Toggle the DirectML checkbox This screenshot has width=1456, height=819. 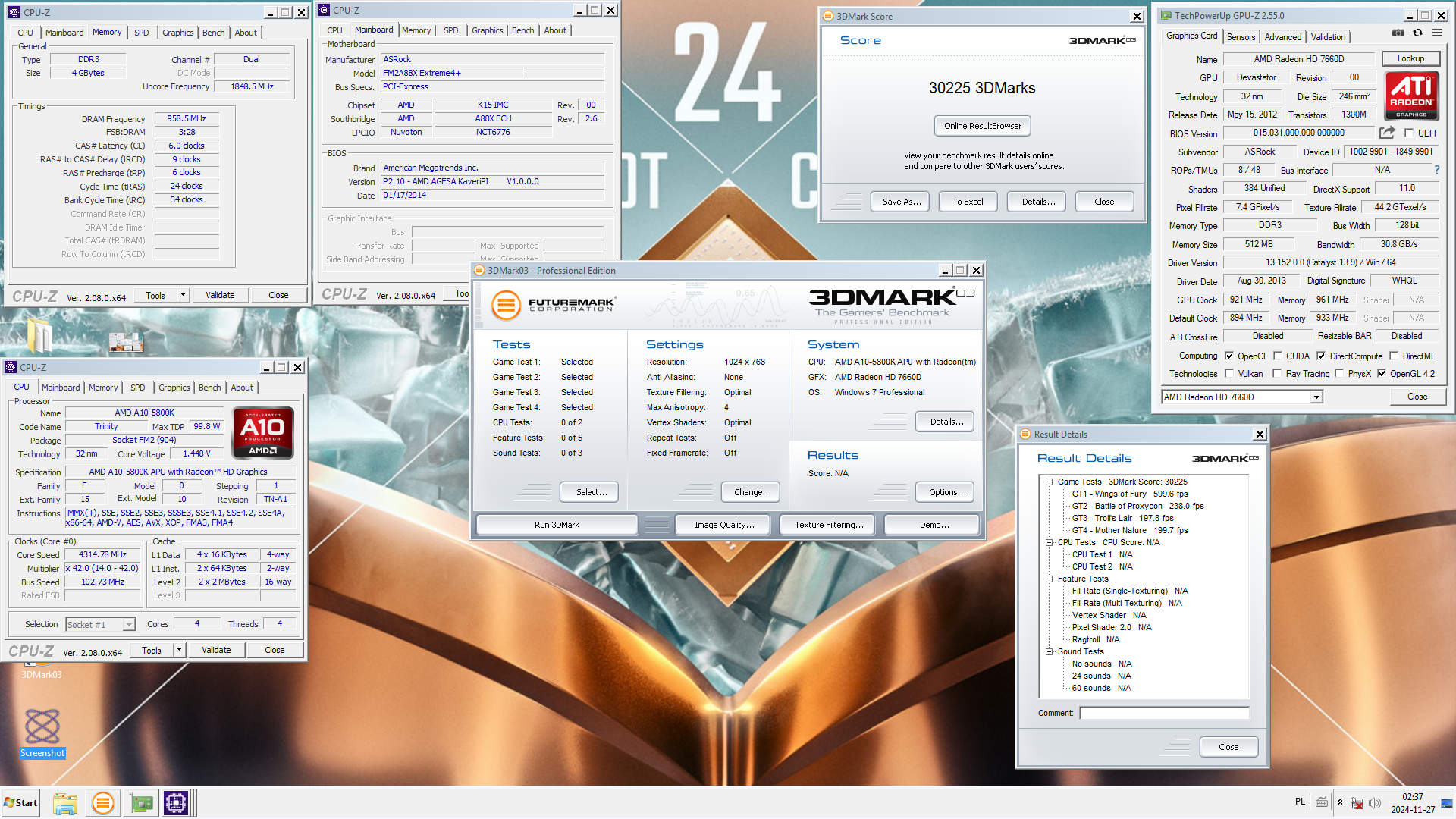tap(1394, 356)
